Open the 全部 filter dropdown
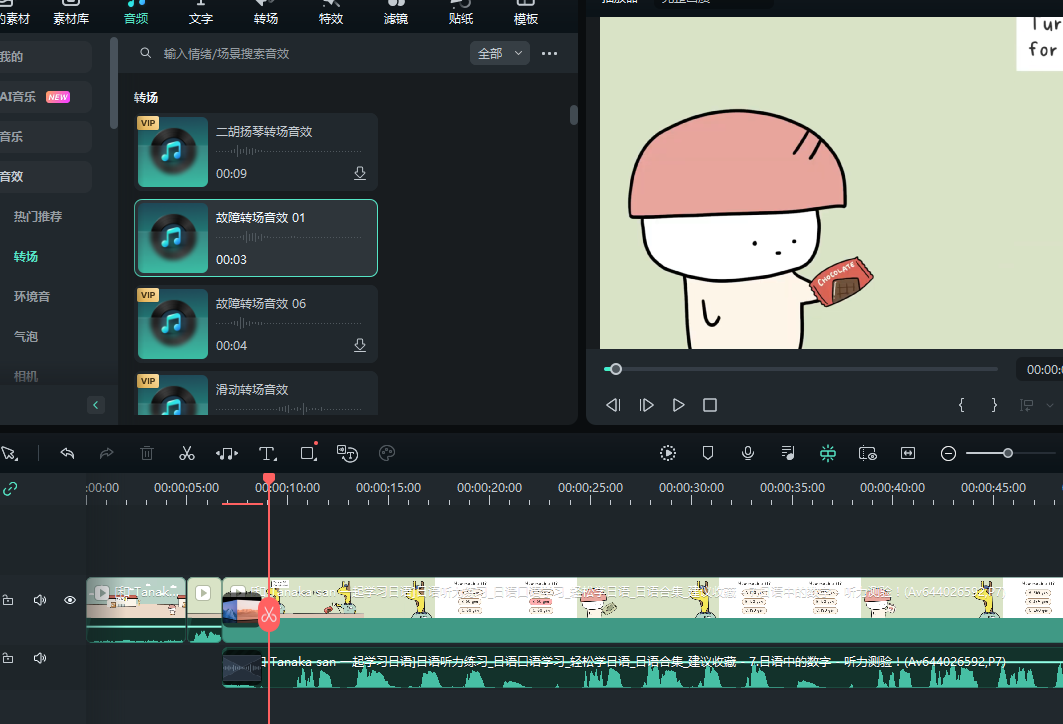Viewport: 1063px width, 724px height. point(499,53)
